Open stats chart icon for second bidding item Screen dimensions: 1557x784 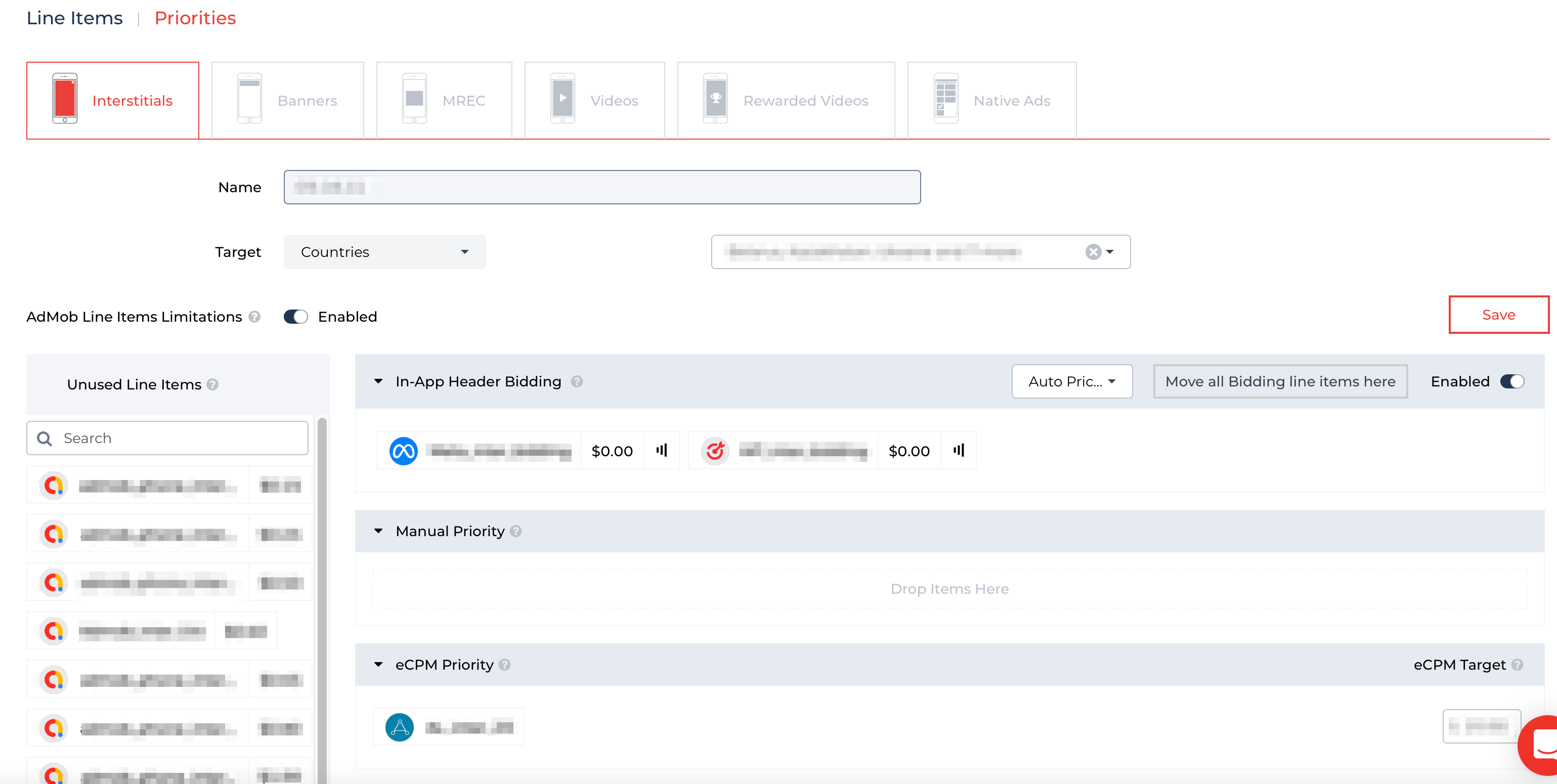coord(959,450)
